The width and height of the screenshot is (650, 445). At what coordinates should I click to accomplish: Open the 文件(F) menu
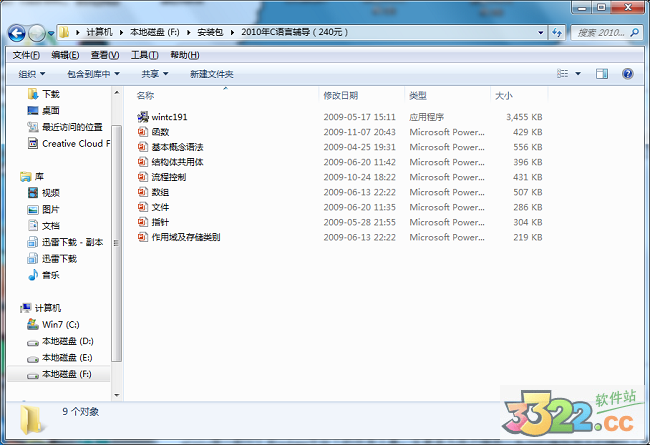(26, 55)
